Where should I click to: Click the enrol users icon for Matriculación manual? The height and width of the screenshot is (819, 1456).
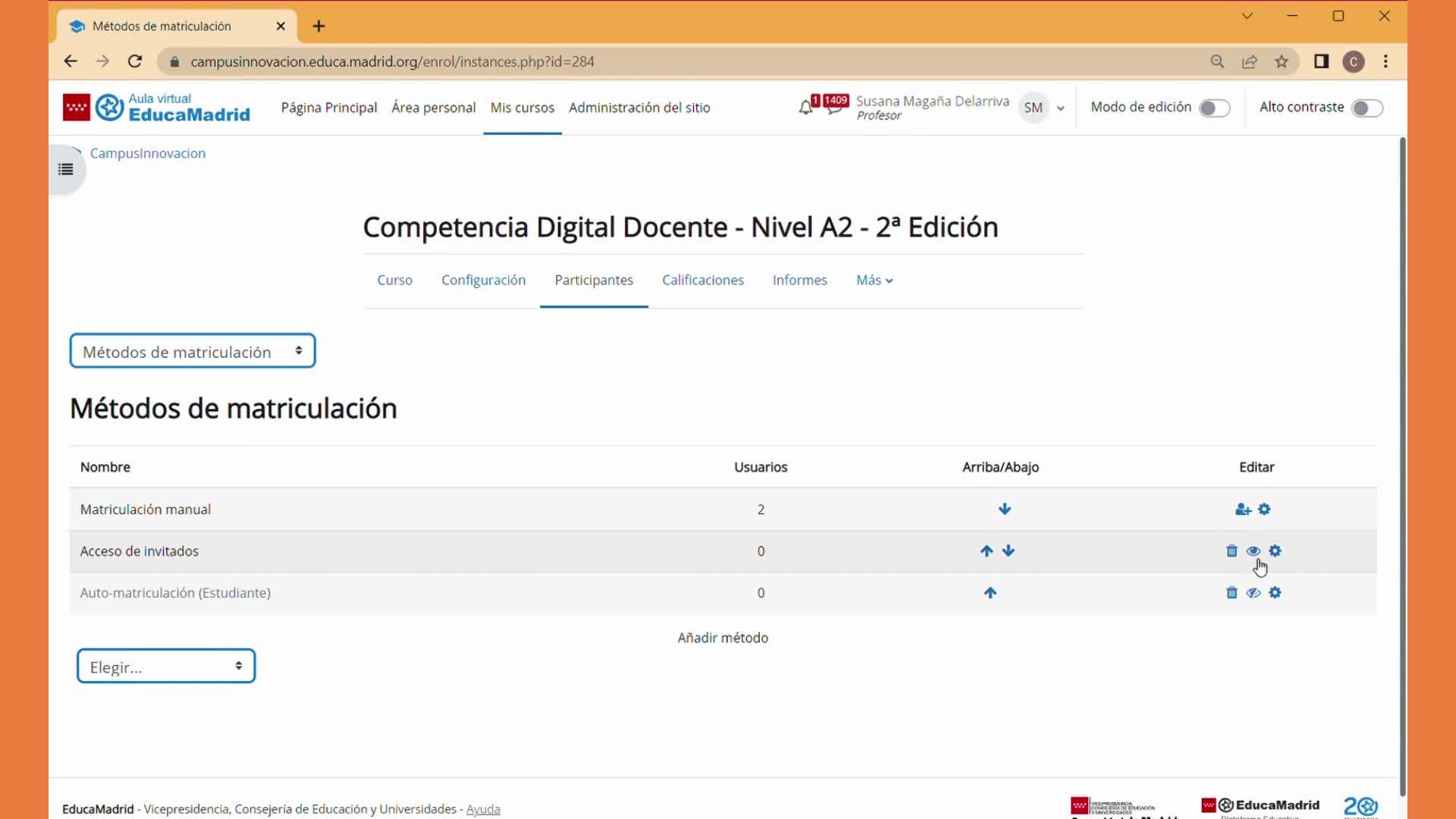(x=1242, y=510)
